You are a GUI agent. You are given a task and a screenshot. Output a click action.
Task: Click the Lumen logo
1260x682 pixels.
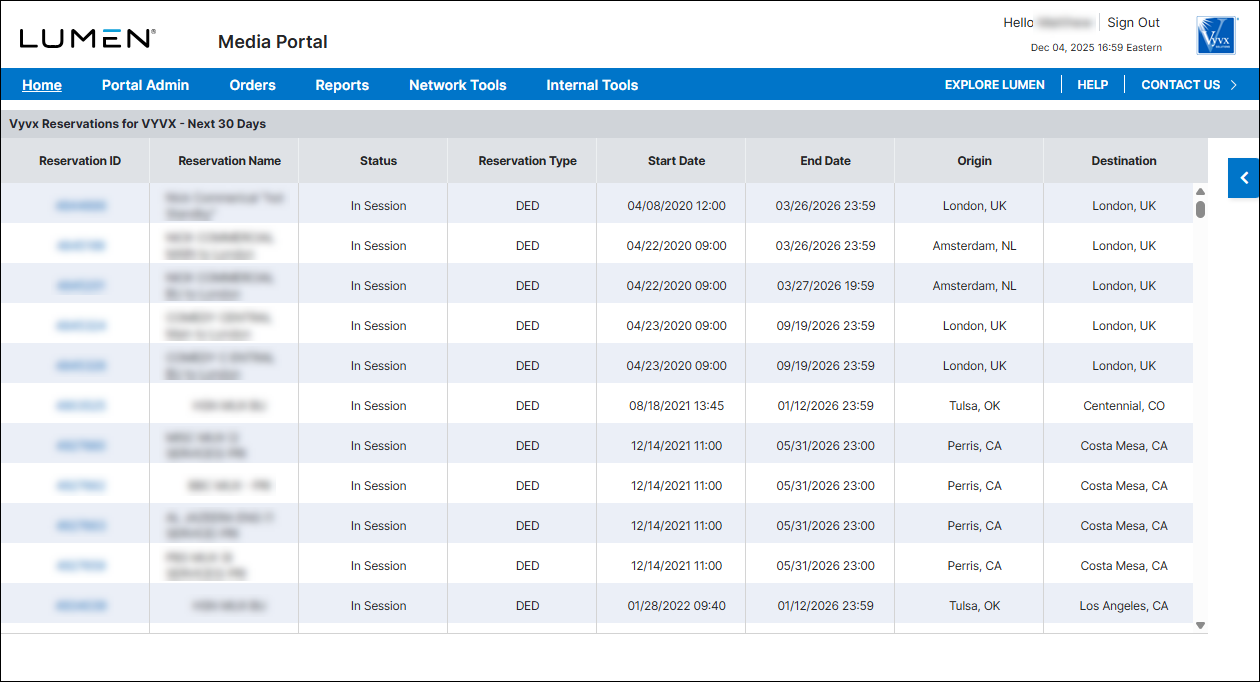click(x=86, y=36)
